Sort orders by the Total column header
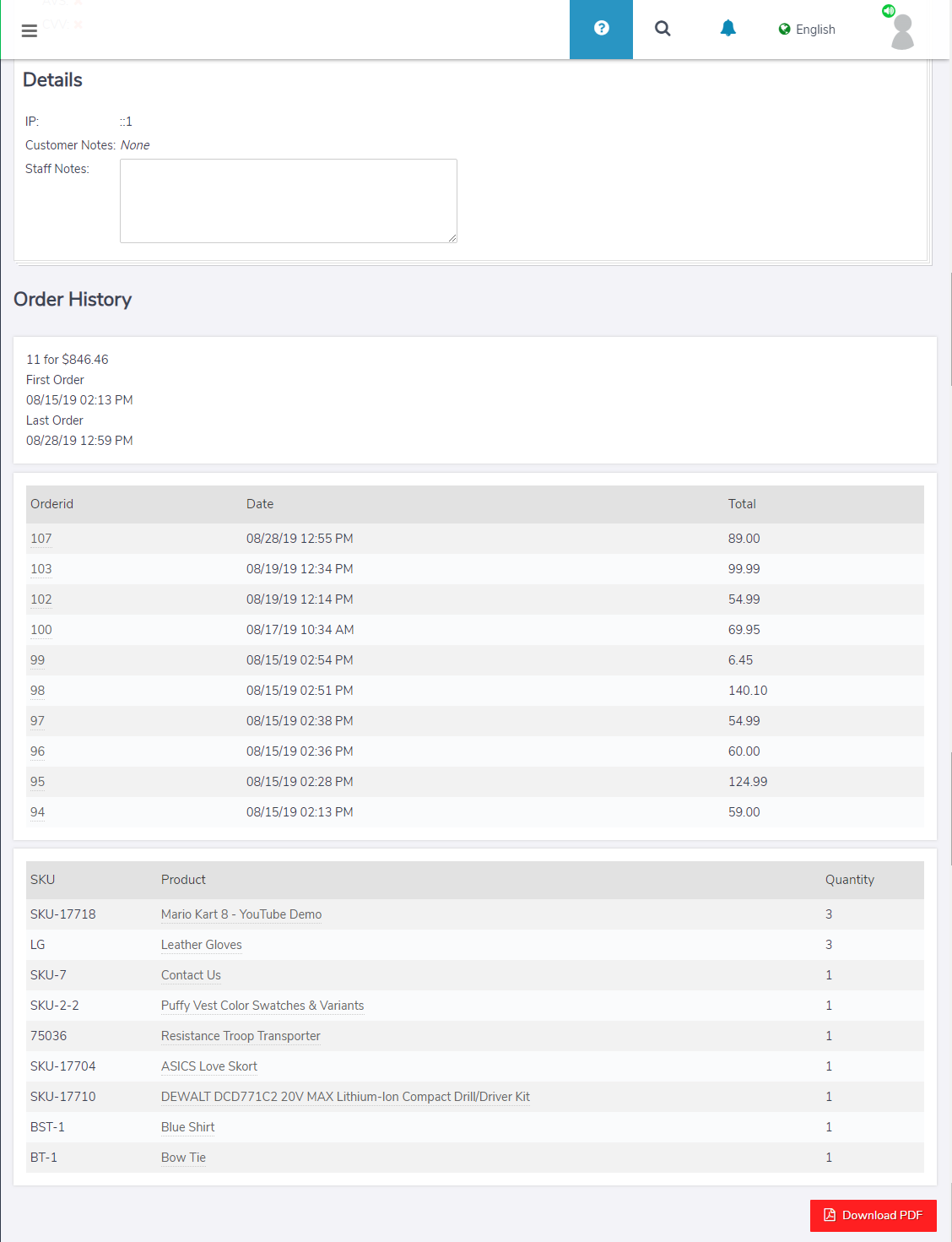Viewport: 952px width, 1242px height. [x=742, y=504]
